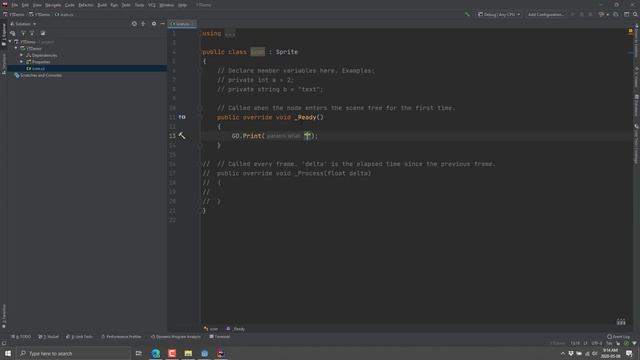Click the first icon in the Solution panel toolbar

coord(13,33)
